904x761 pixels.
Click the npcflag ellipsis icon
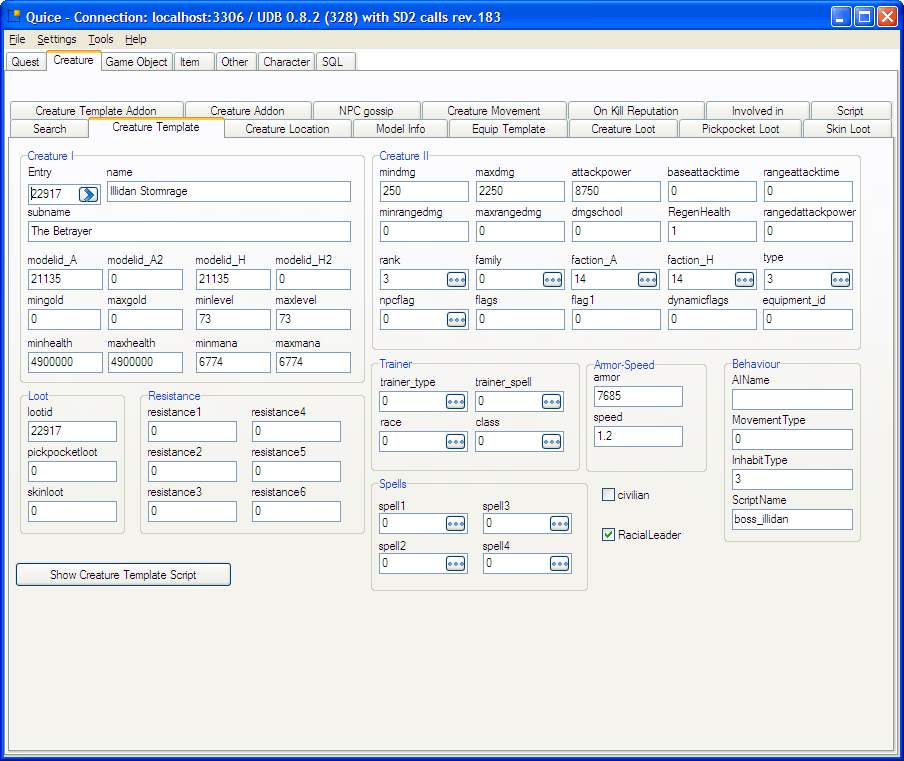point(456,320)
